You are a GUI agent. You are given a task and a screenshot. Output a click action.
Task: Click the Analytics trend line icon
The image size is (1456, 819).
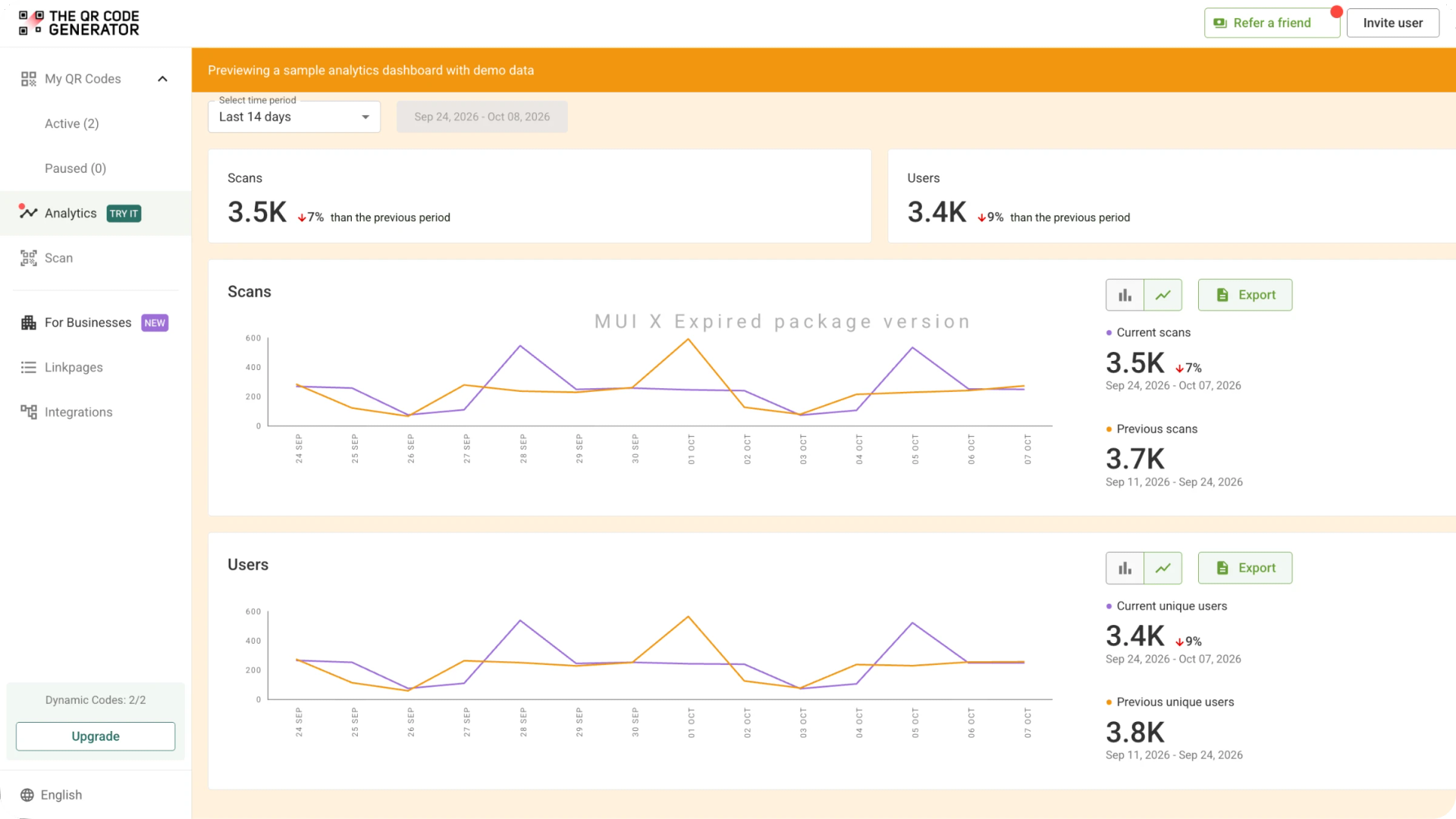pyautogui.click(x=28, y=212)
